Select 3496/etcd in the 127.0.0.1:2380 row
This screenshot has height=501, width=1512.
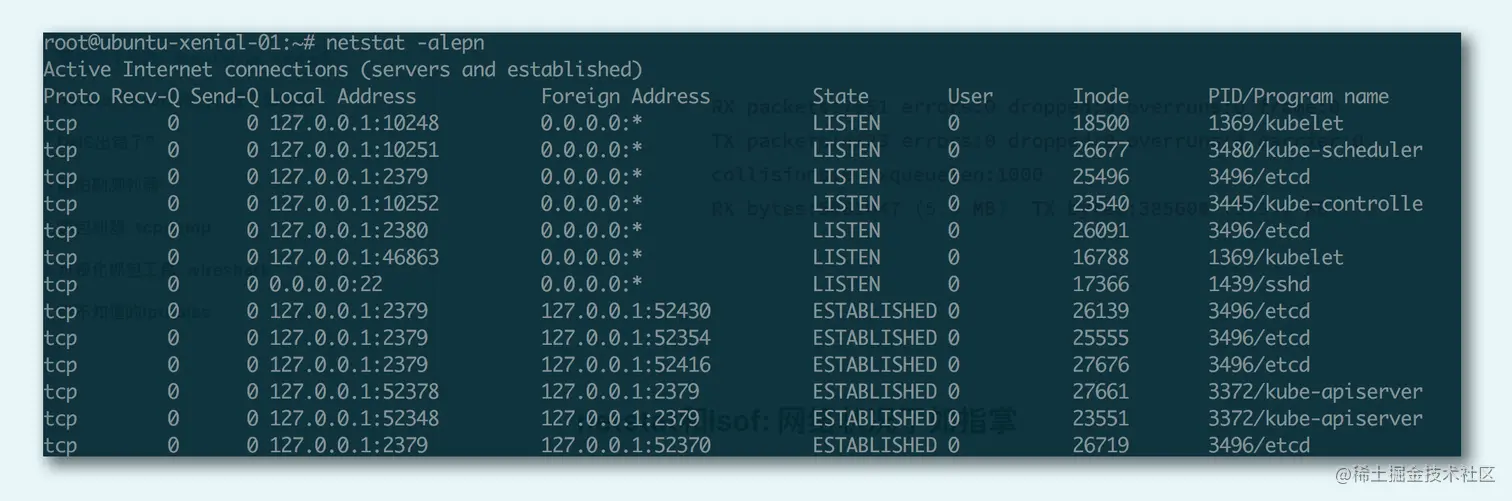pyautogui.click(x=1259, y=231)
